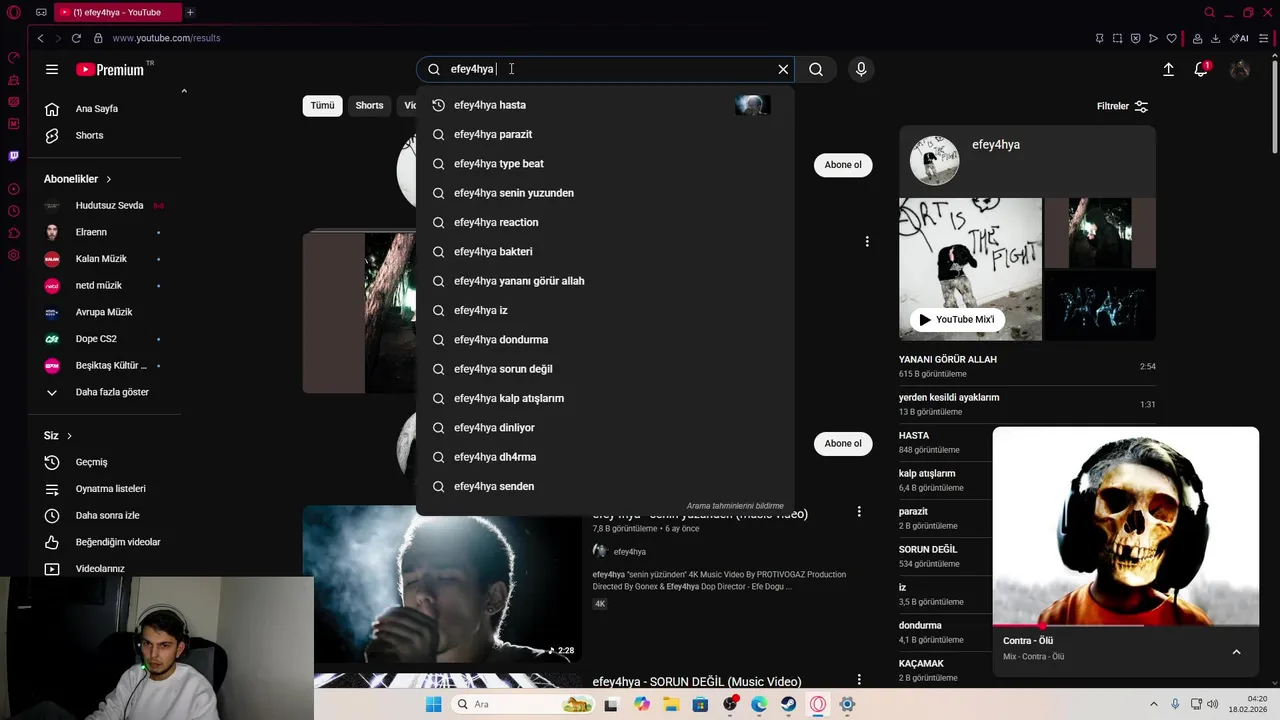Expand the Contra - Ölü miniplayer chevron

click(1236, 652)
